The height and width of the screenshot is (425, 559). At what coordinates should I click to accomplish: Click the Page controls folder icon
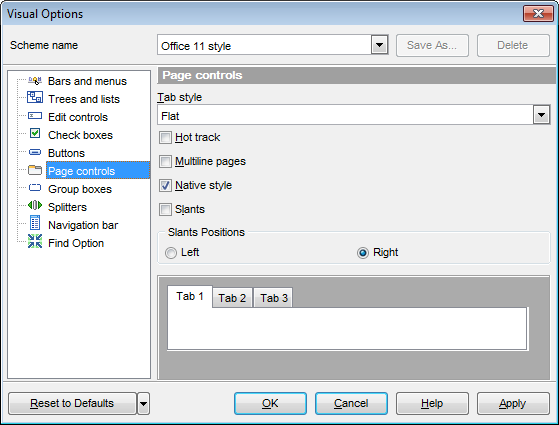tap(35, 170)
